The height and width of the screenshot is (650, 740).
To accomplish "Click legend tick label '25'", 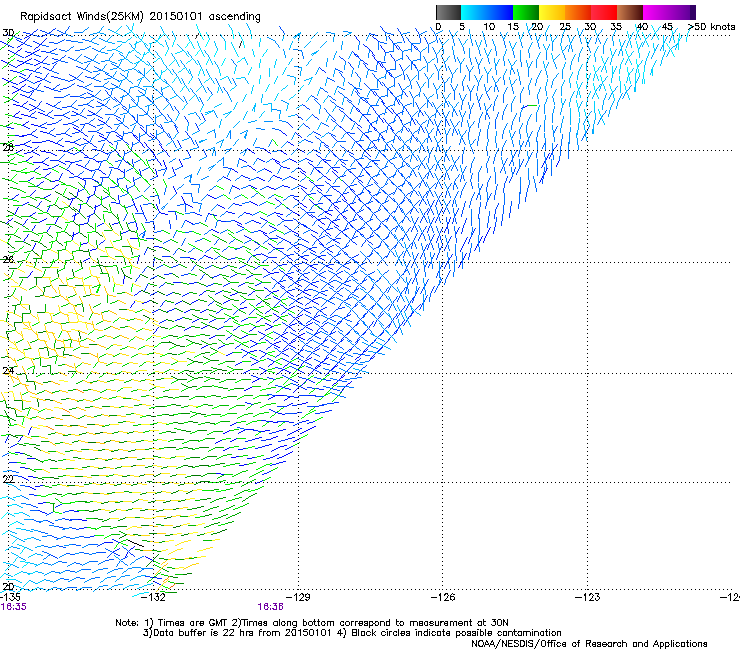I will click(x=565, y=27).
